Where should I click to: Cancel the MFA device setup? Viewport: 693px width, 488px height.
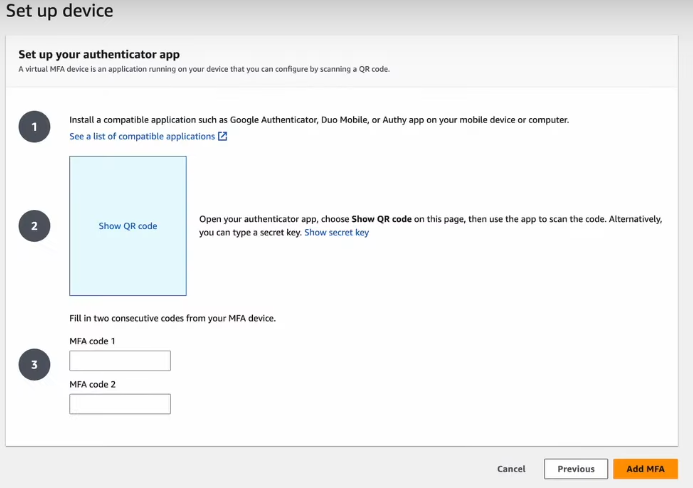pyautogui.click(x=511, y=469)
